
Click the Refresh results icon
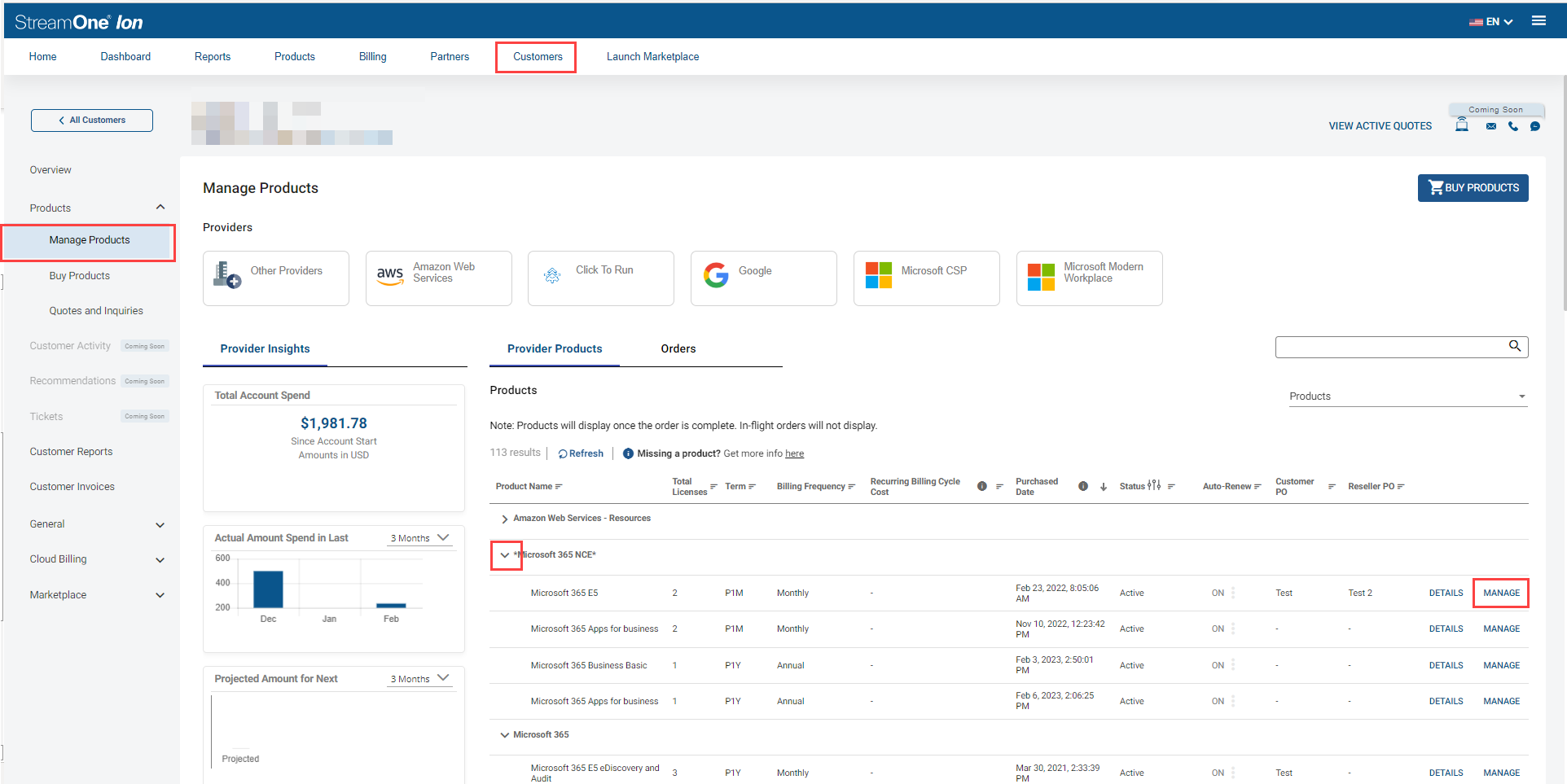pyautogui.click(x=563, y=454)
